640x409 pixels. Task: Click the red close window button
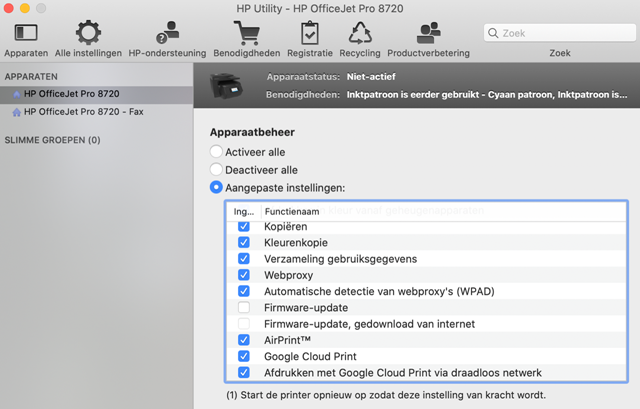(9, 8)
